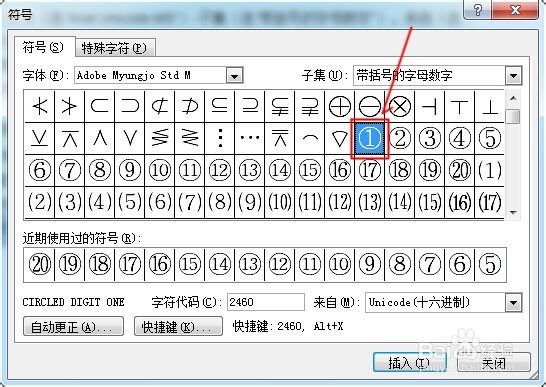Viewport: 546px width, 387px height.
Task: Pick the subset-or-equal symbol ⊆
Action: pyautogui.click(x=219, y=106)
